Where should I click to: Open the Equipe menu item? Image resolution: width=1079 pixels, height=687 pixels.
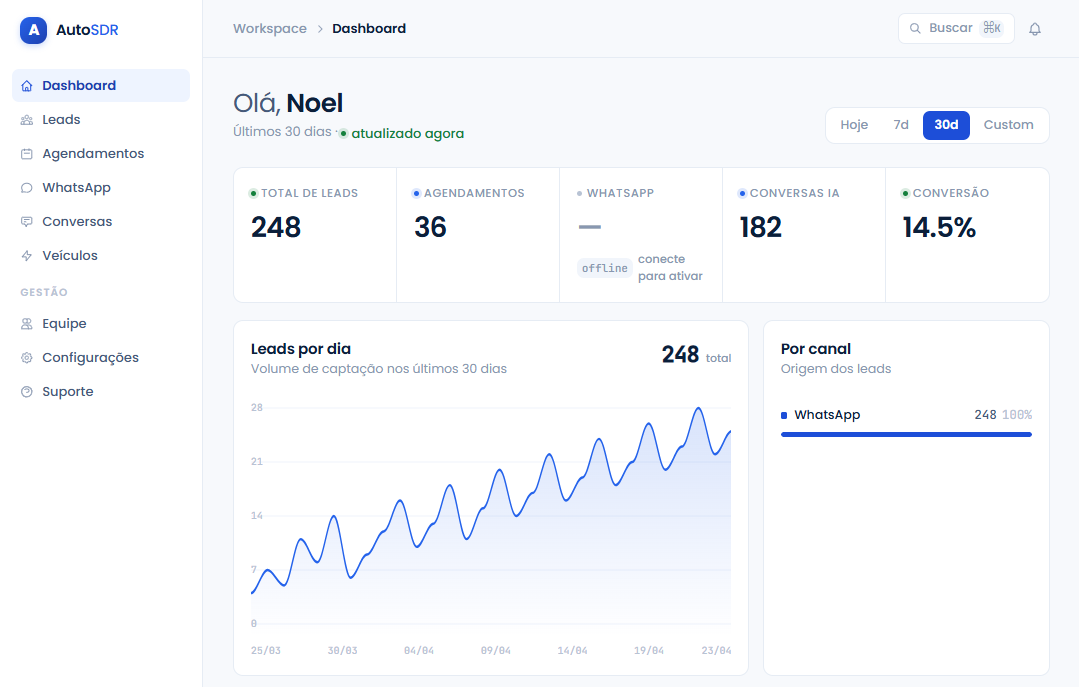[64, 324]
